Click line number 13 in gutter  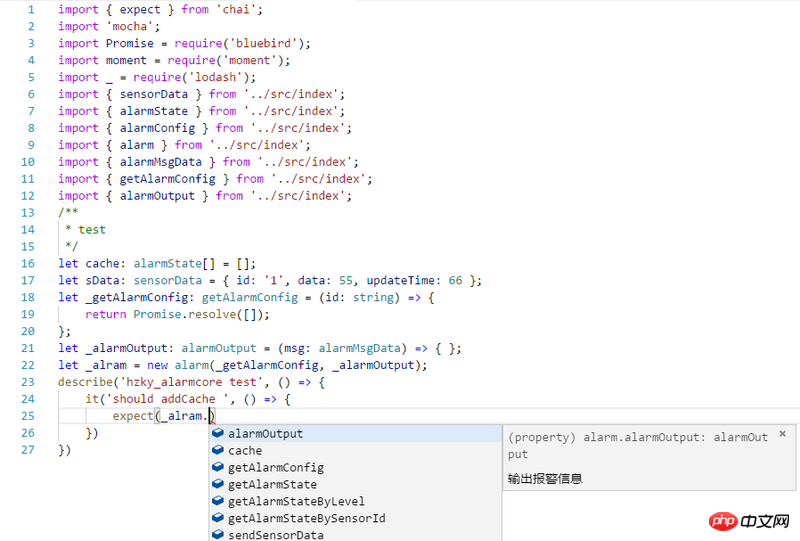28,212
